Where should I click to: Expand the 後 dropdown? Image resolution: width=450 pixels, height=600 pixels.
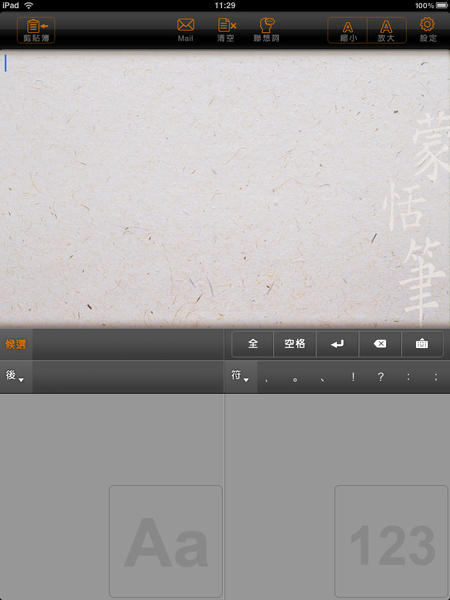(15, 376)
